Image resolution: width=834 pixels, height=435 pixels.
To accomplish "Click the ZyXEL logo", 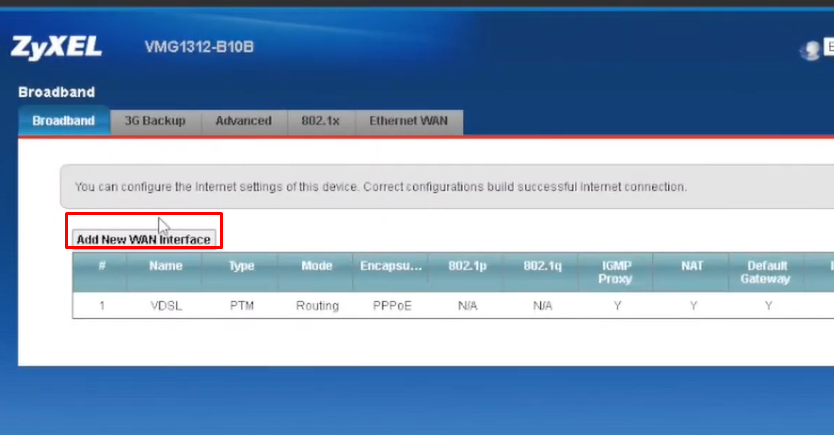I will [58, 48].
